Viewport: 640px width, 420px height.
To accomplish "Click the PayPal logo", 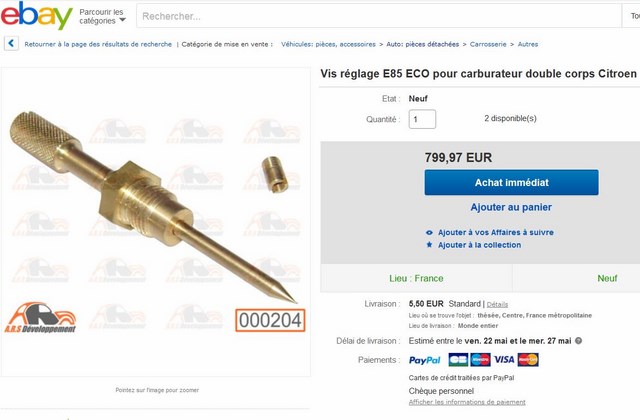I will pos(424,360).
